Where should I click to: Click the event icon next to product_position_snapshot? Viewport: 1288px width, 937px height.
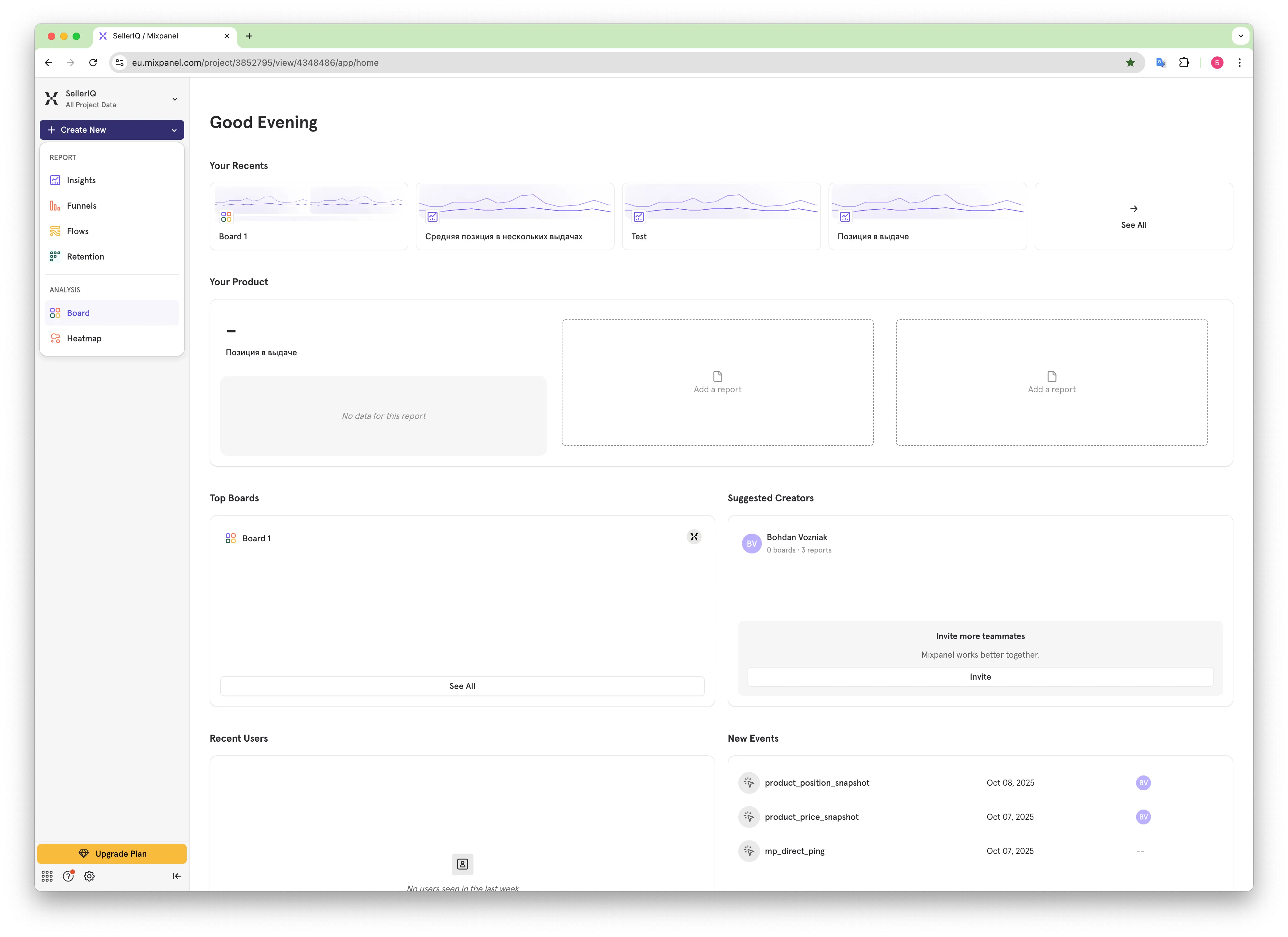click(749, 783)
